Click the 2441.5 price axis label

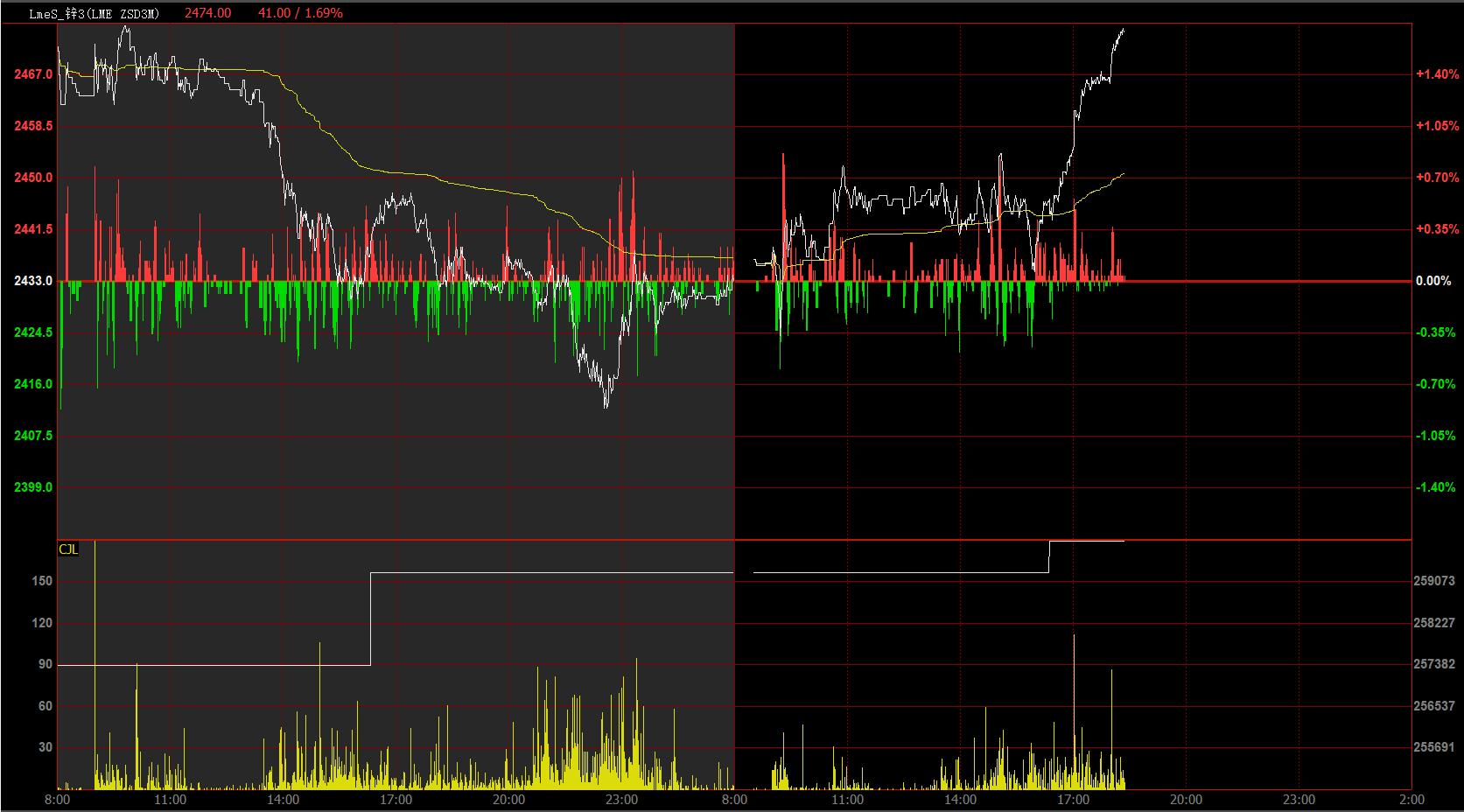click(33, 229)
